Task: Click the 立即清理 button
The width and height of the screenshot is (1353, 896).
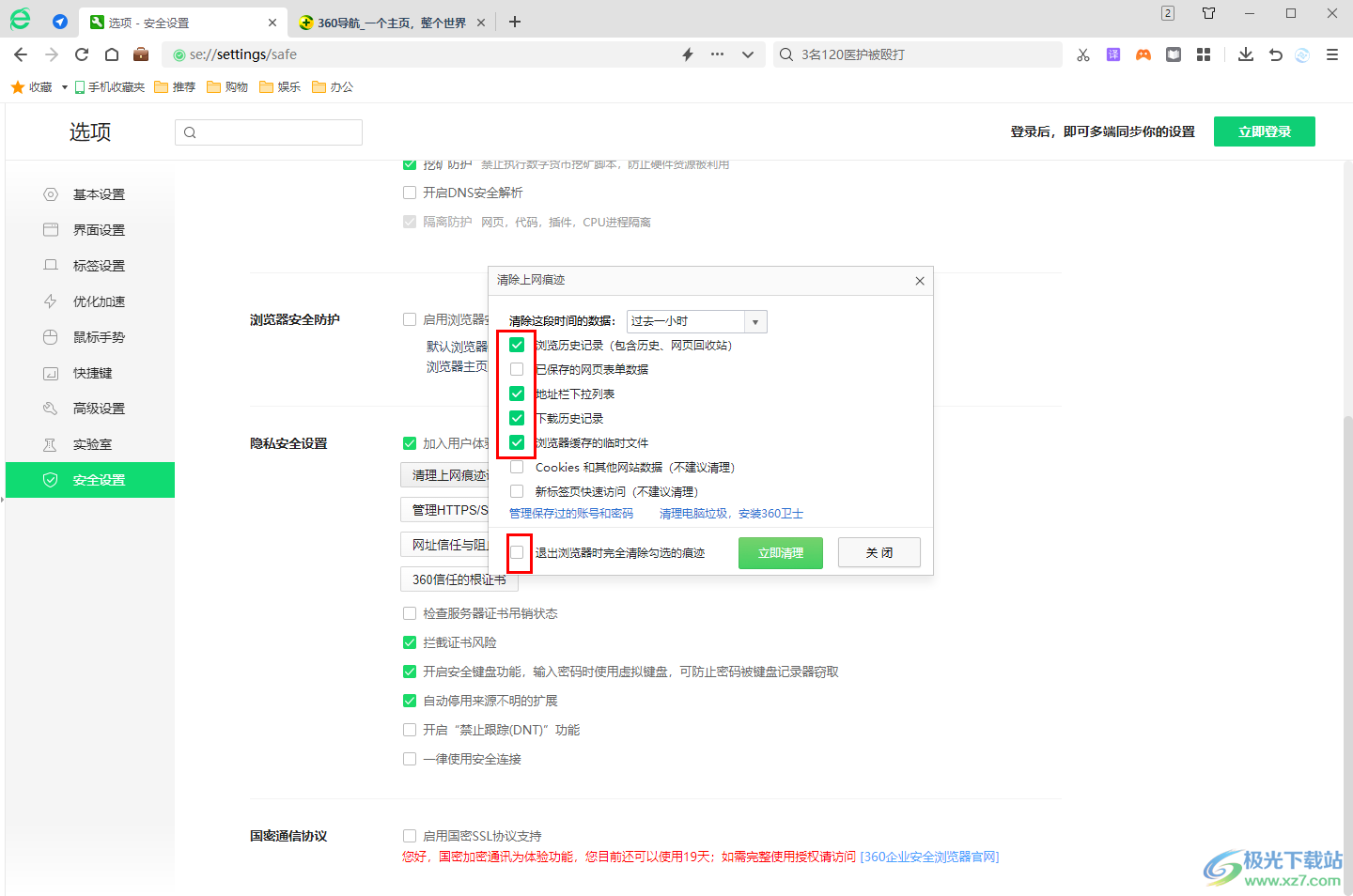Action: click(x=781, y=553)
